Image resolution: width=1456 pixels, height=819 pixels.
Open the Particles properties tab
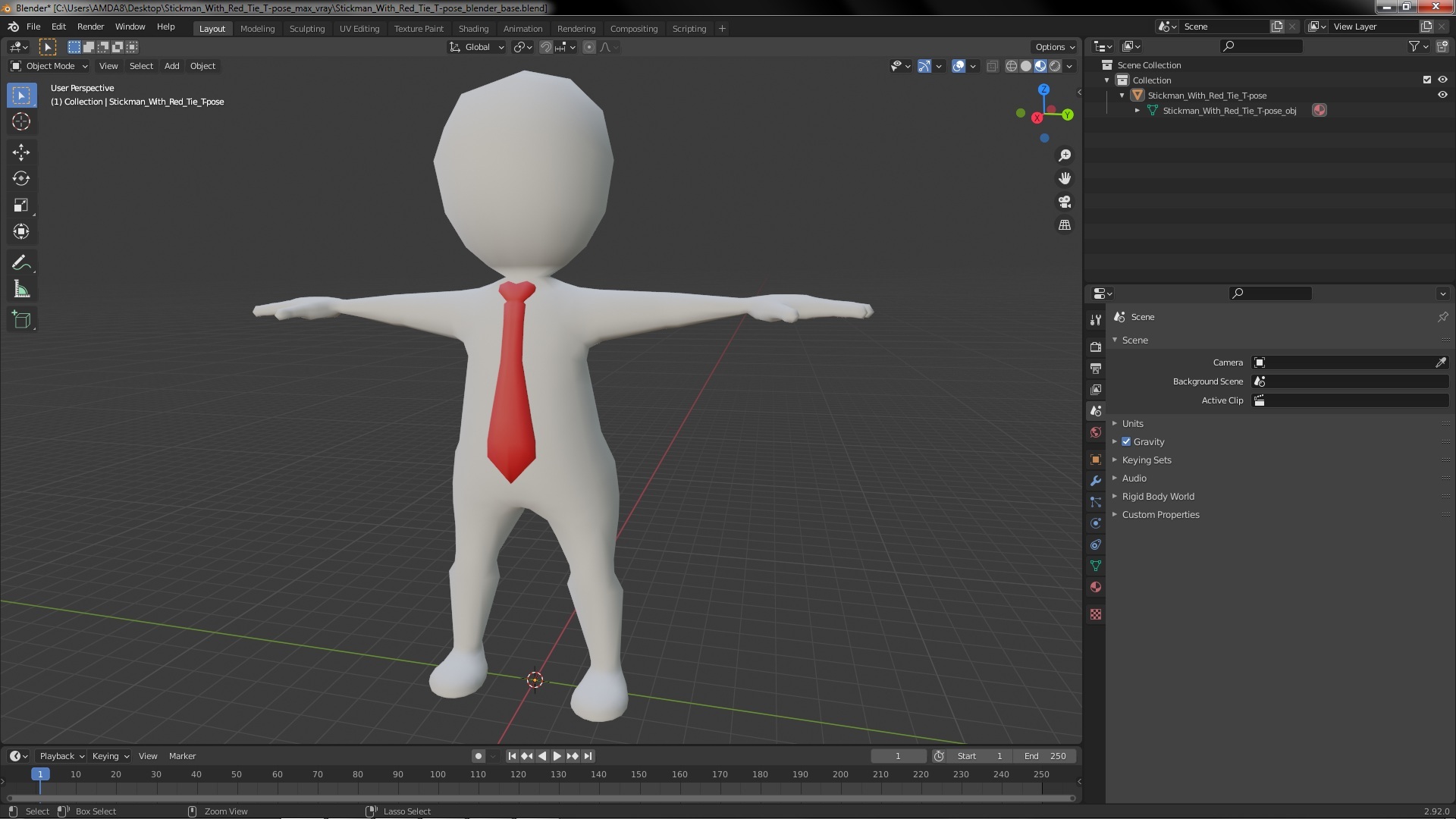[1095, 502]
